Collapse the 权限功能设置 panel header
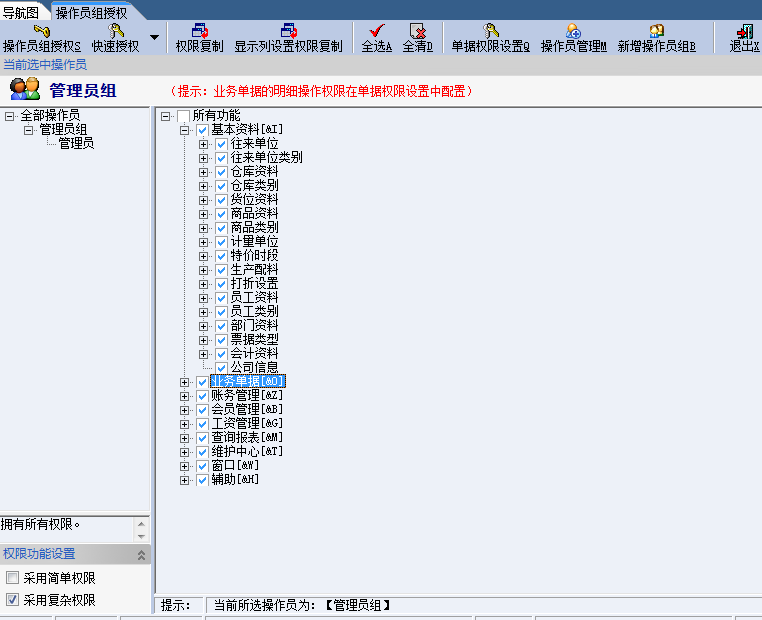762x620 pixels. (141, 554)
